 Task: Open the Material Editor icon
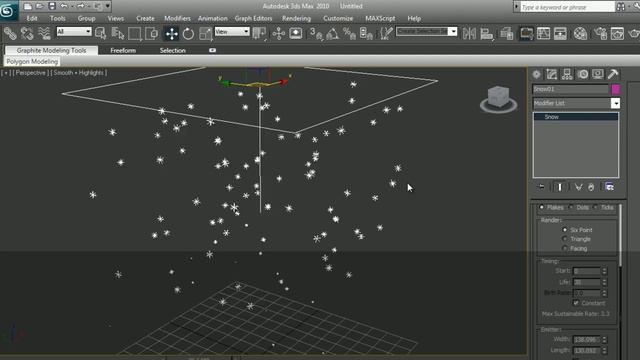coord(580,33)
